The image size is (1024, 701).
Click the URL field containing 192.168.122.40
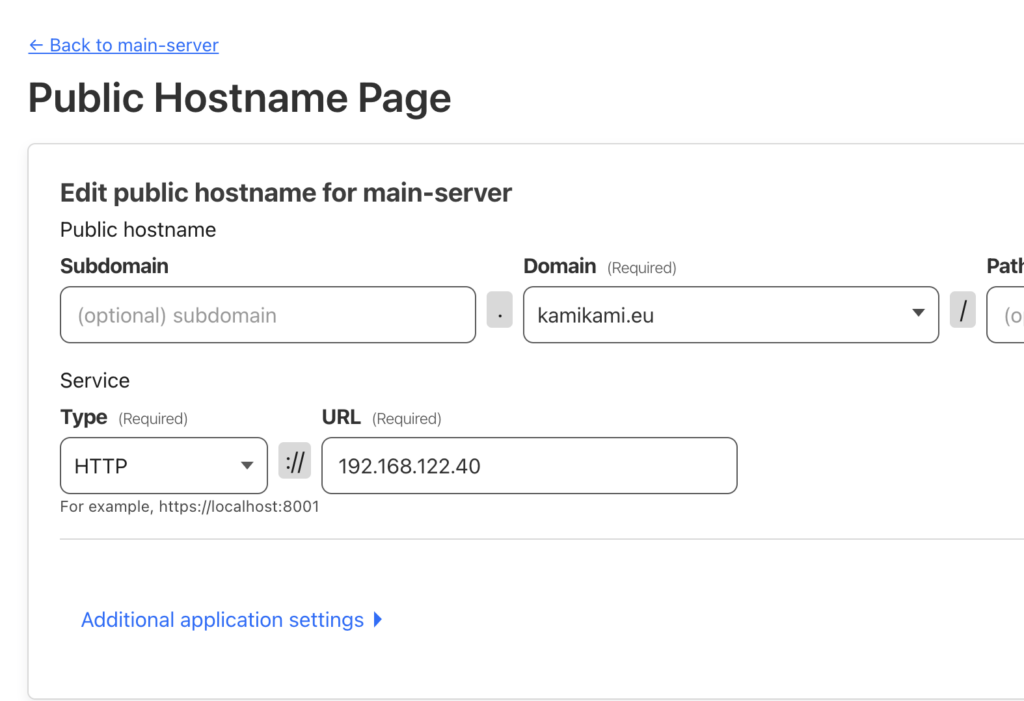pos(530,466)
